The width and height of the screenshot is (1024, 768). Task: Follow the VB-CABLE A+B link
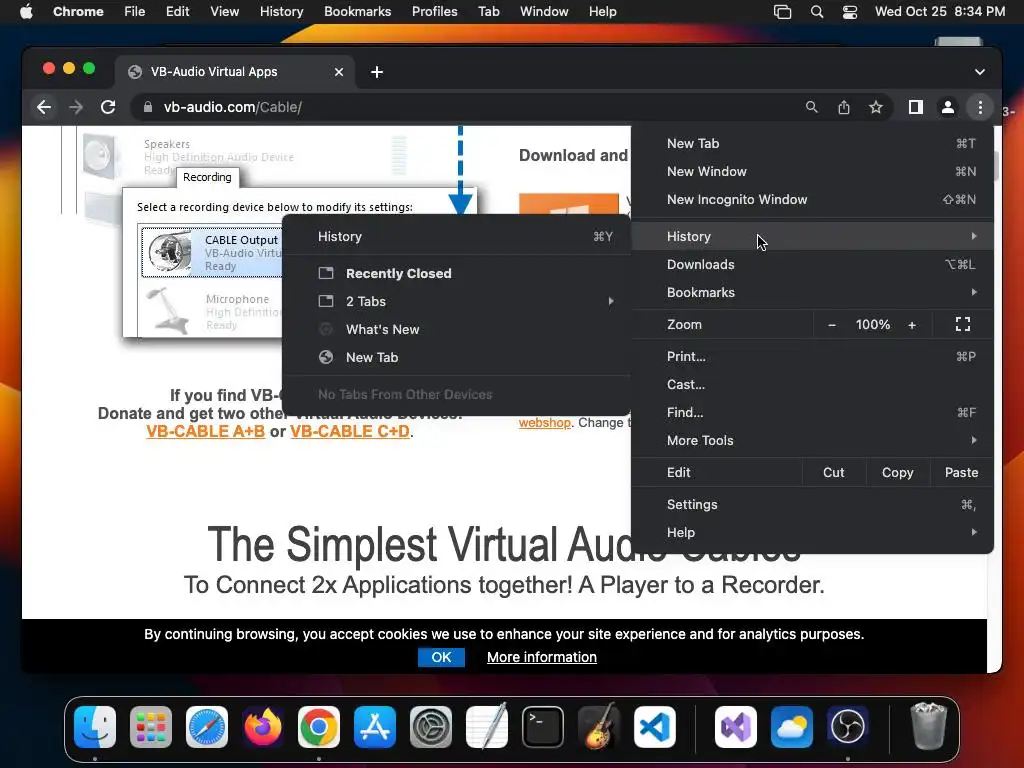coord(206,432)
